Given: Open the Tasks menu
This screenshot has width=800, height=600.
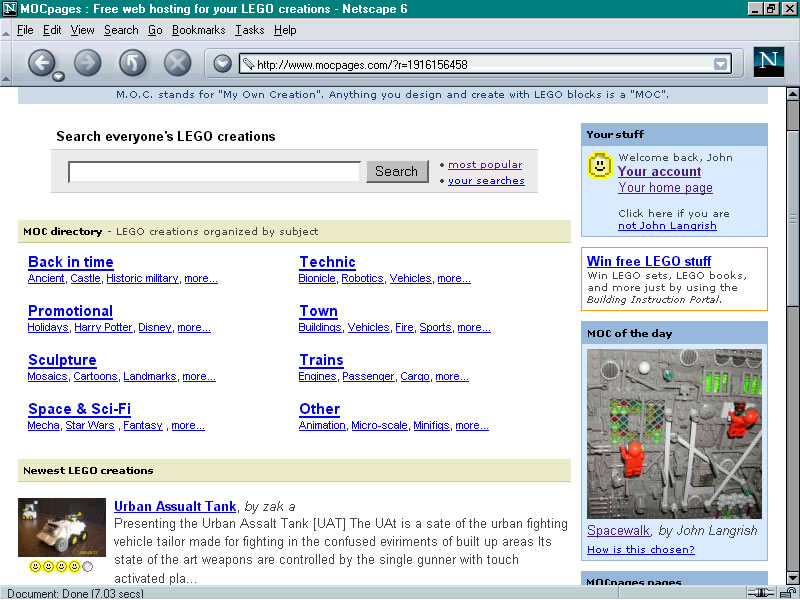Looking at the screenshot, I should pyautogui.click(x=249, y=30).
